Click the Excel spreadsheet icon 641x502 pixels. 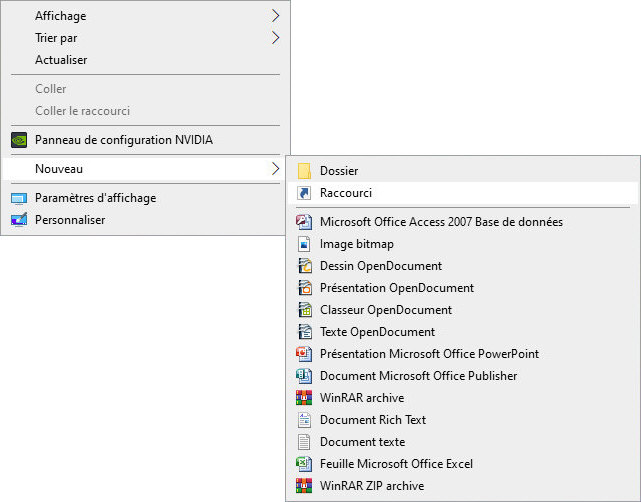pos(304,464)
